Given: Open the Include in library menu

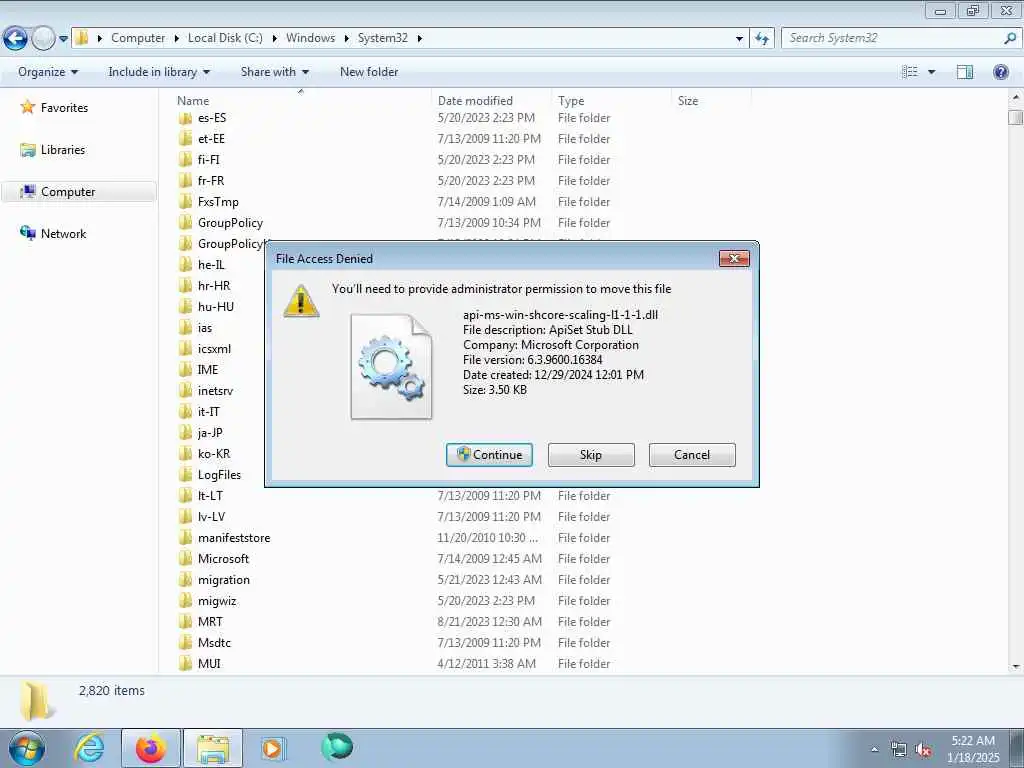Looking at the screenshot, I should pyautogui.click(x=159, y=72).
